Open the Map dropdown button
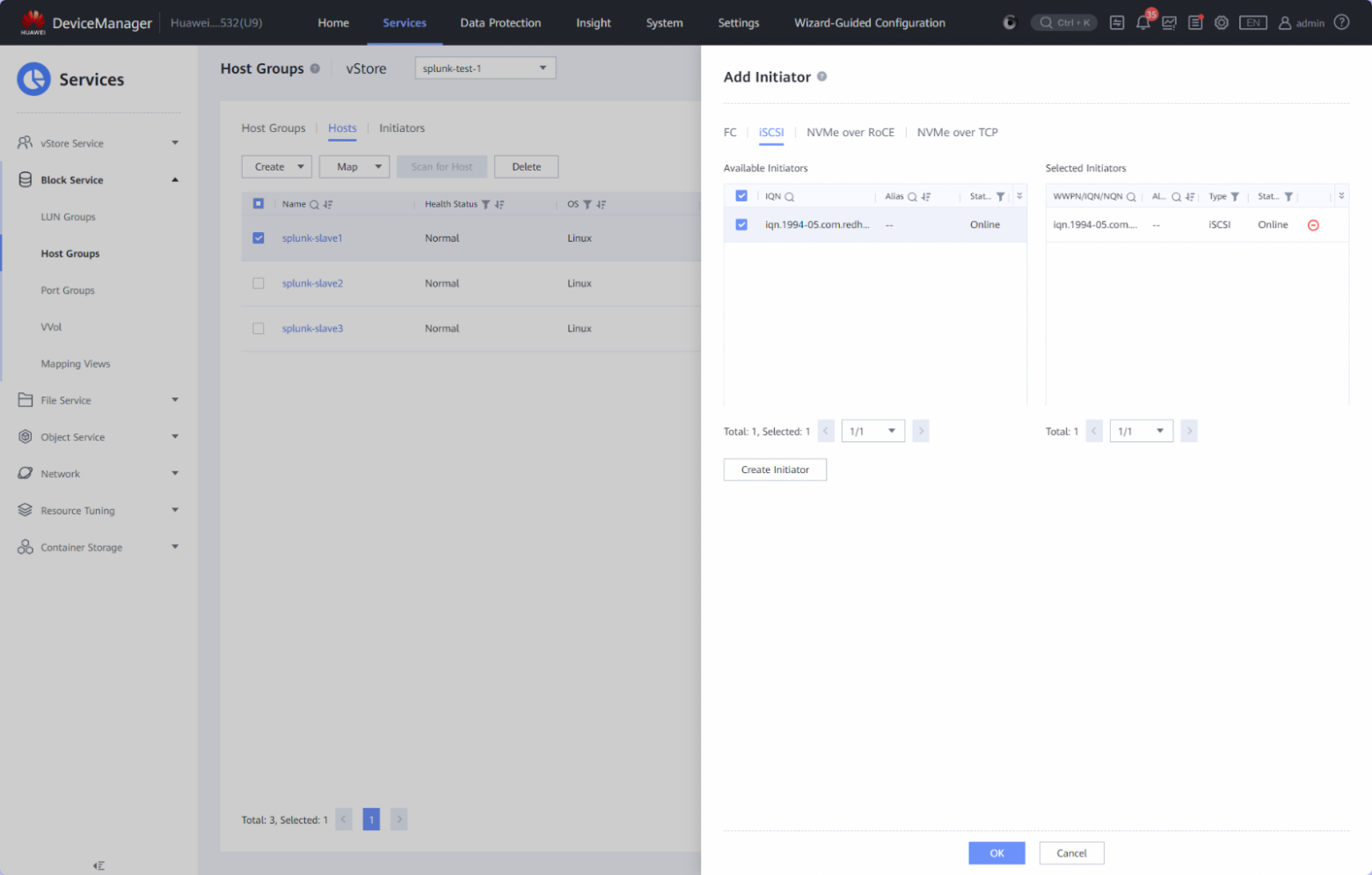The image size is (1372, 875). click(354, 166)
